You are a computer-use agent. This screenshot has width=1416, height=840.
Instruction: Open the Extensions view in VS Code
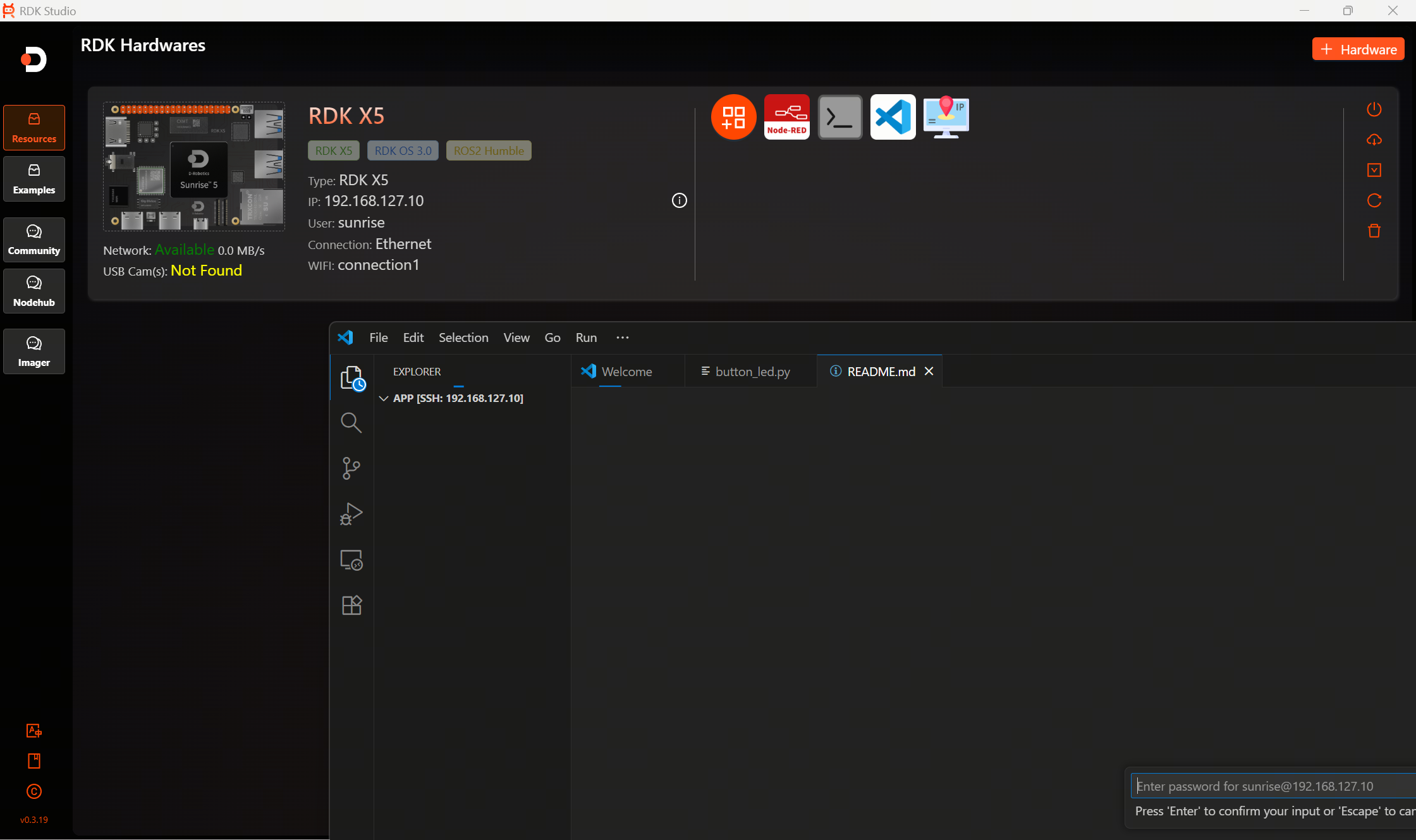pos(351,605)
